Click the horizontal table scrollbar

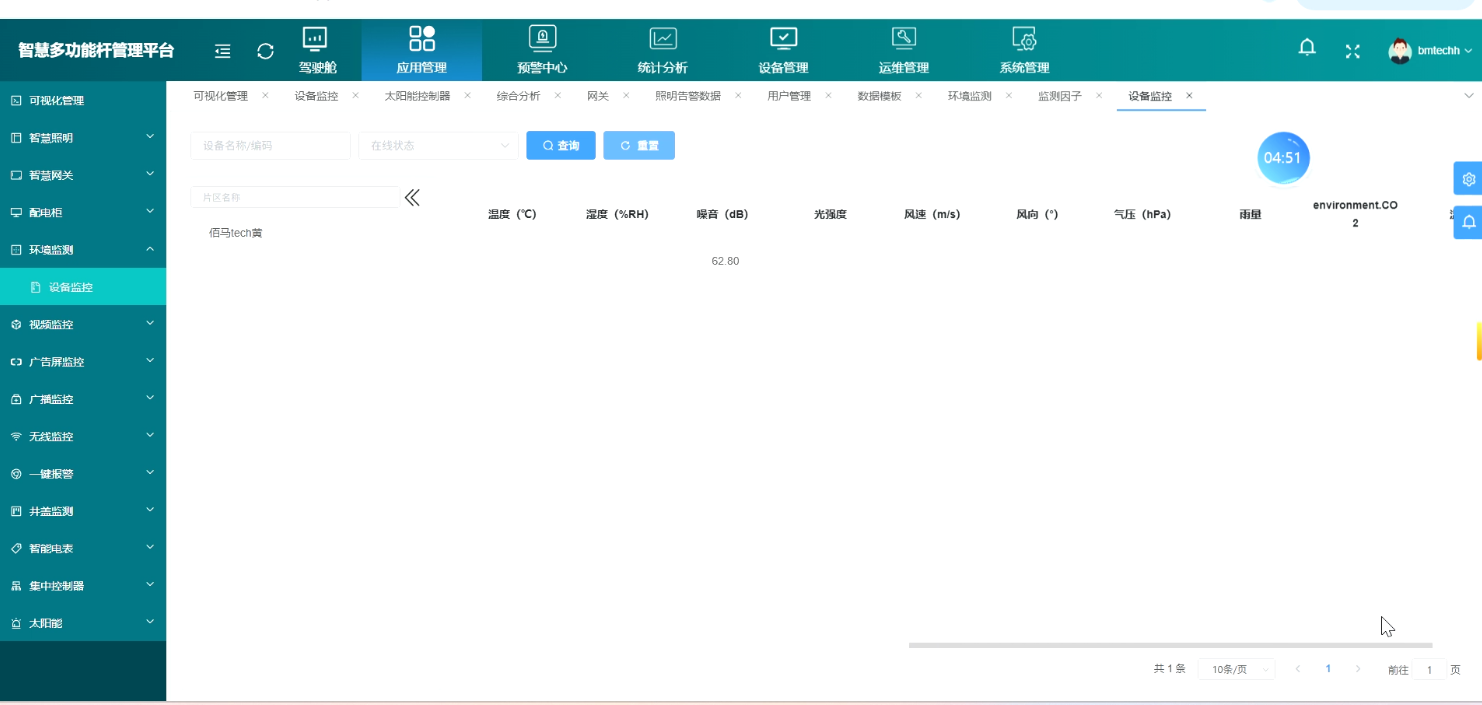[x=1170, y=645]
